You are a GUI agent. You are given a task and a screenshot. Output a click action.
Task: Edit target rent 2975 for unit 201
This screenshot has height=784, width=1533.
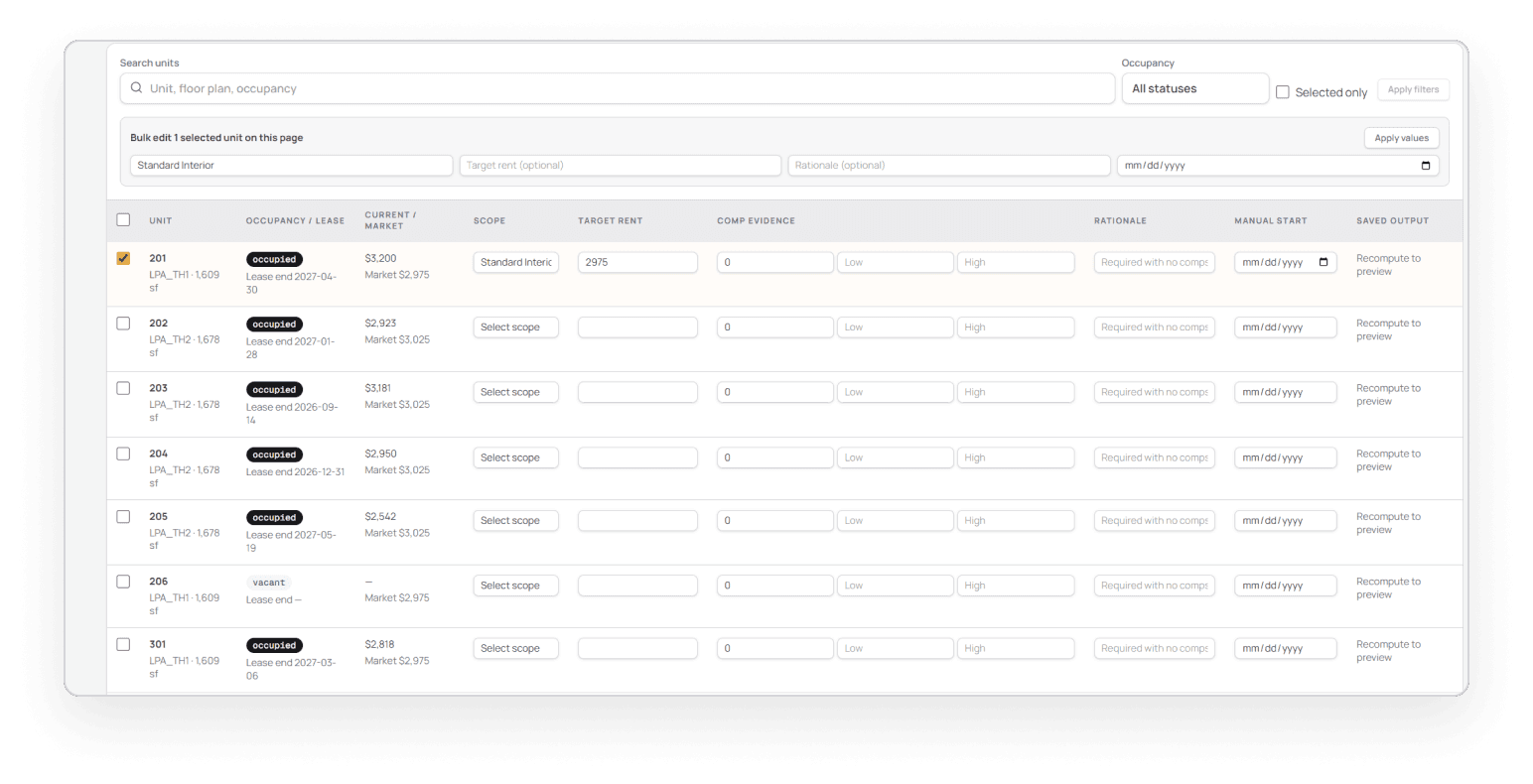pyautogui.click(x=637, y=263)
